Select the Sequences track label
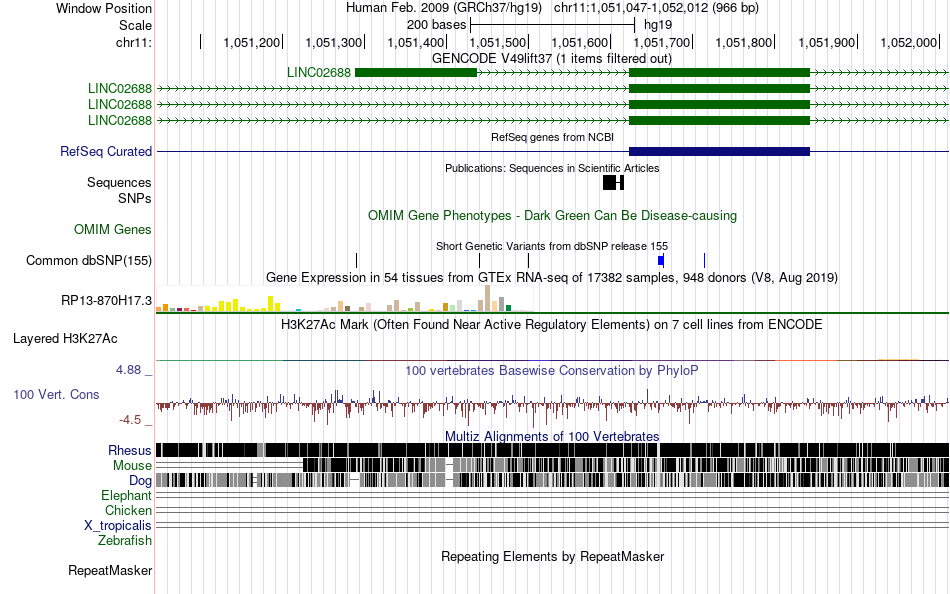 (119, 182)
